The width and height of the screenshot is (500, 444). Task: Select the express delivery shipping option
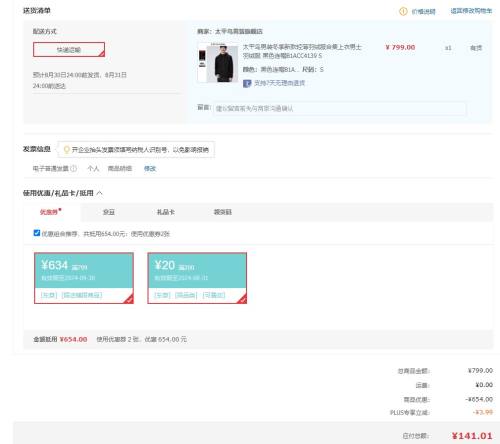coord(69,50)
